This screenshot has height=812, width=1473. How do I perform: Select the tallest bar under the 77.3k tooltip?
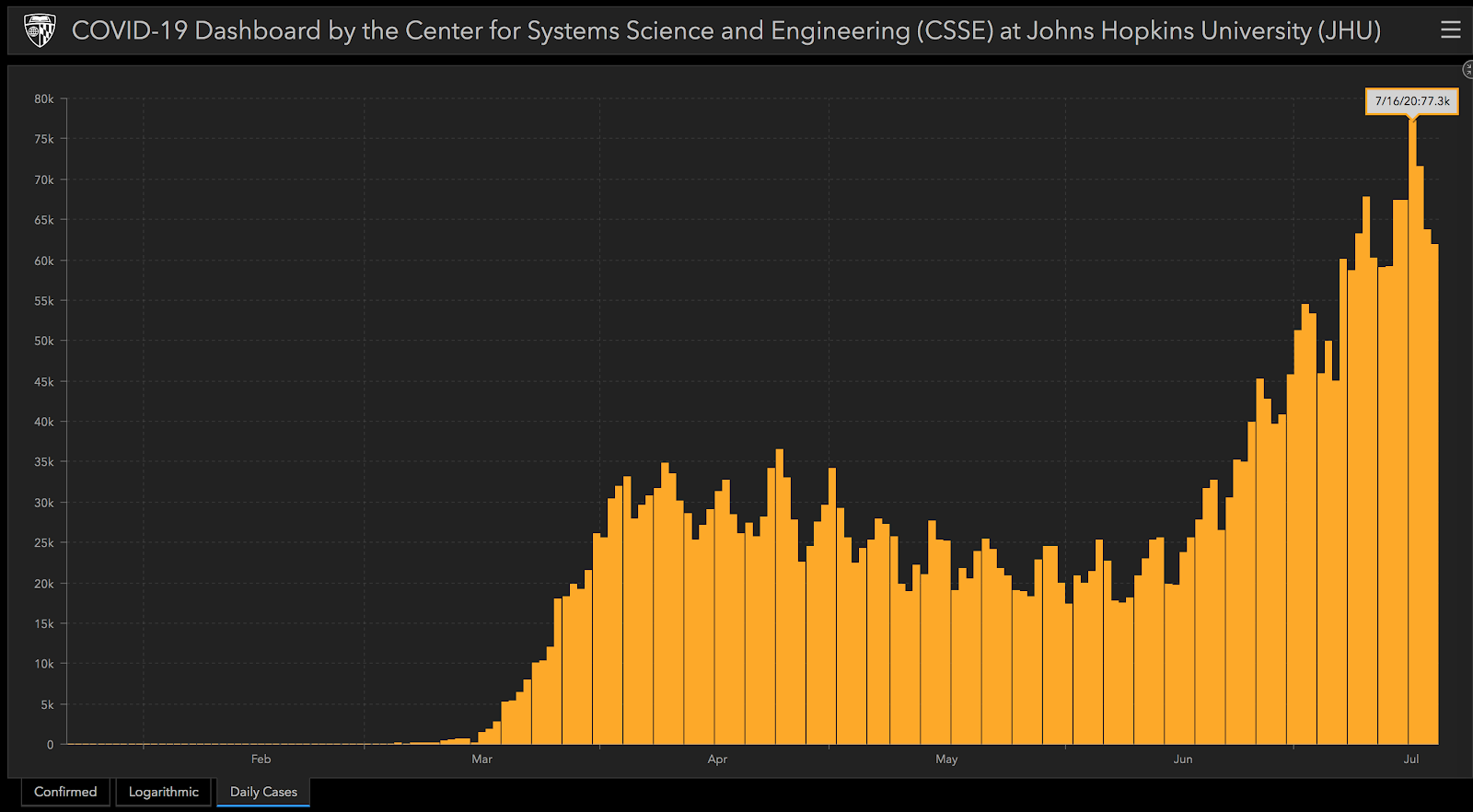coord(1412,433)
